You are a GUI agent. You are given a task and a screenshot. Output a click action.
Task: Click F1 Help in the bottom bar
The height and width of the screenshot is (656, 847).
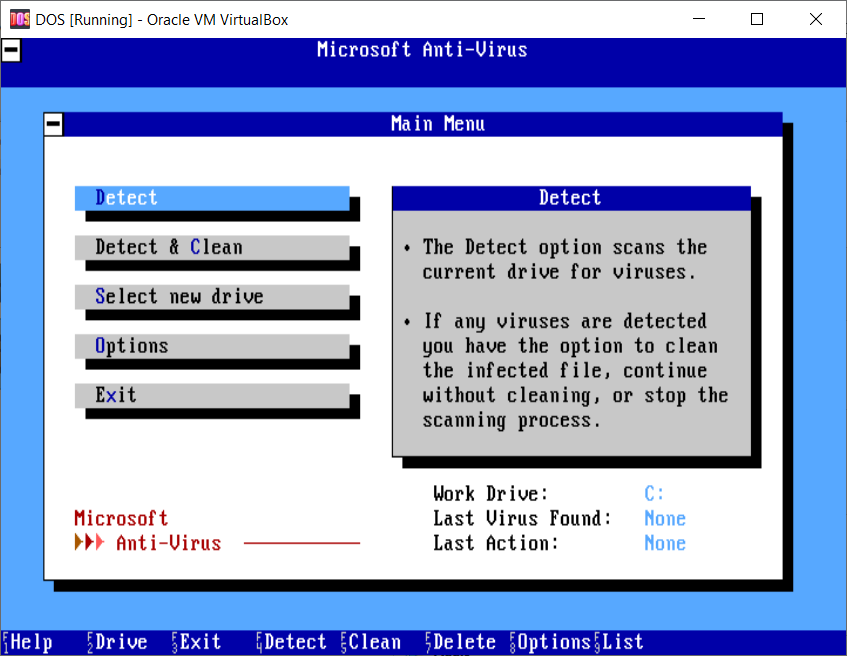click(28, 642)
